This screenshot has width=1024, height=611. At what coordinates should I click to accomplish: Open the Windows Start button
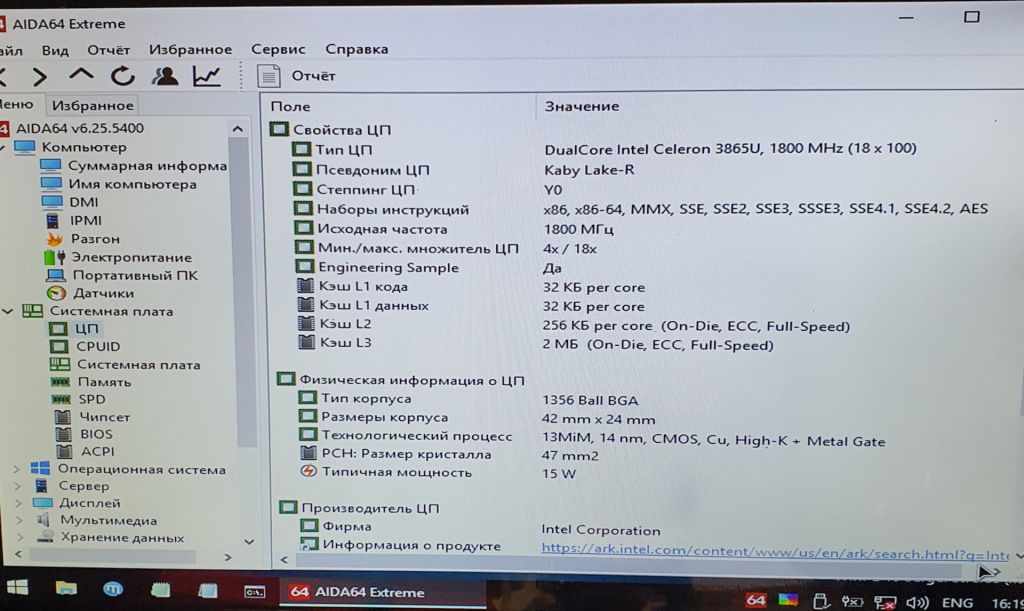pos(18,588)
